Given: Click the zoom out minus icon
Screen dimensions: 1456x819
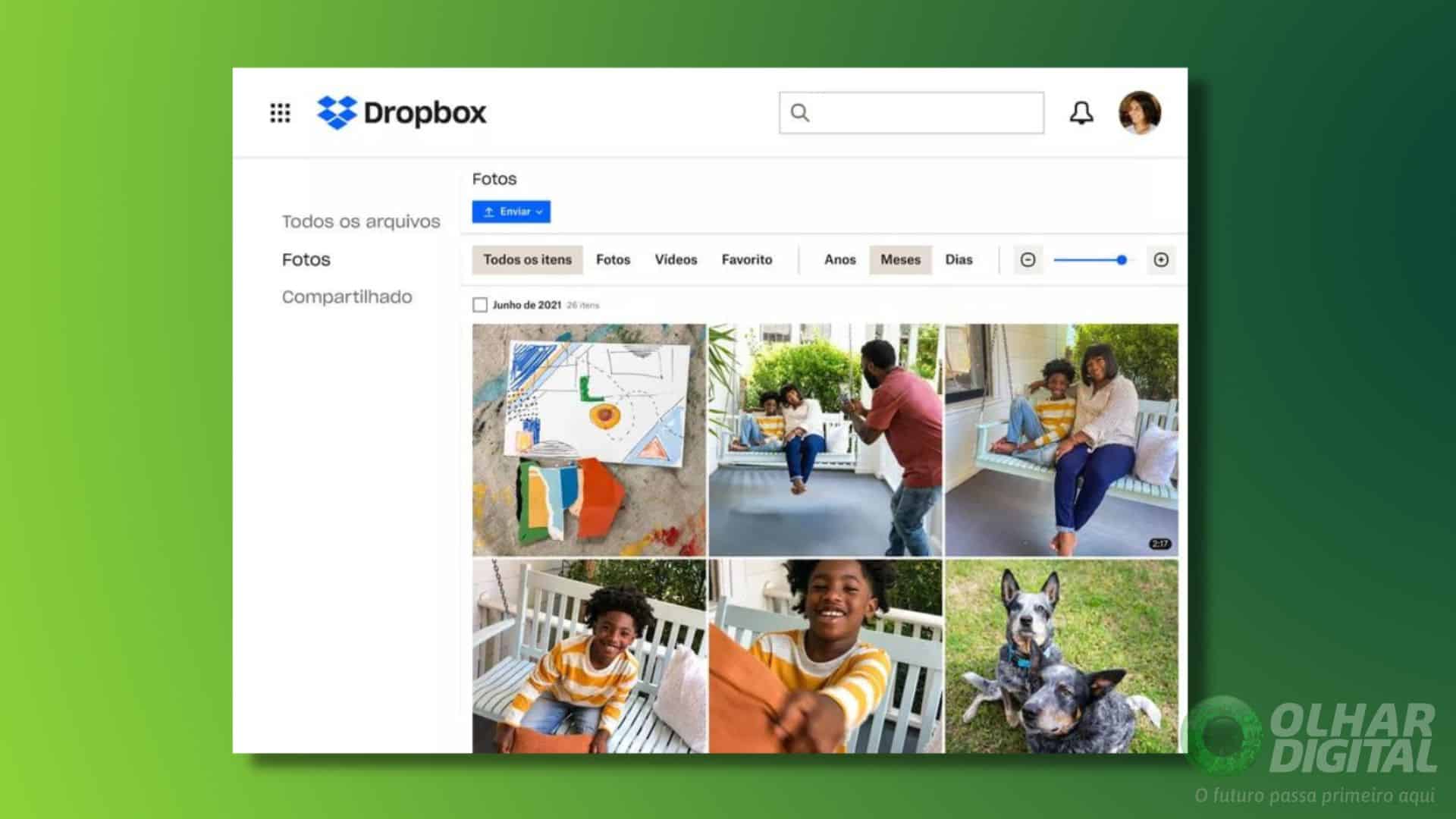Looking at the screenshot, I should point(1028,259).
